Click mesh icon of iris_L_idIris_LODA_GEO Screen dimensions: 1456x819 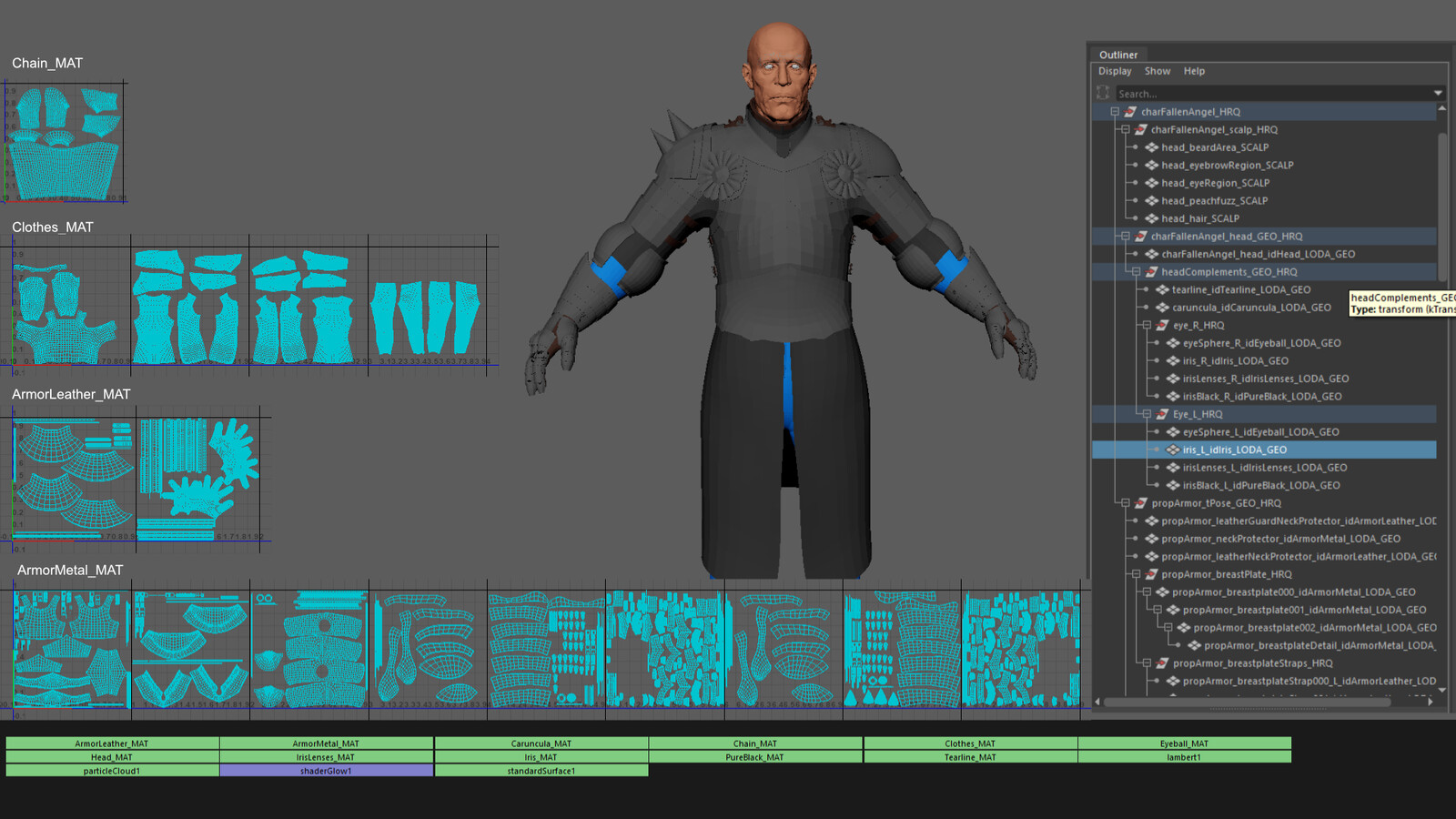click(x=1173, y=450)
